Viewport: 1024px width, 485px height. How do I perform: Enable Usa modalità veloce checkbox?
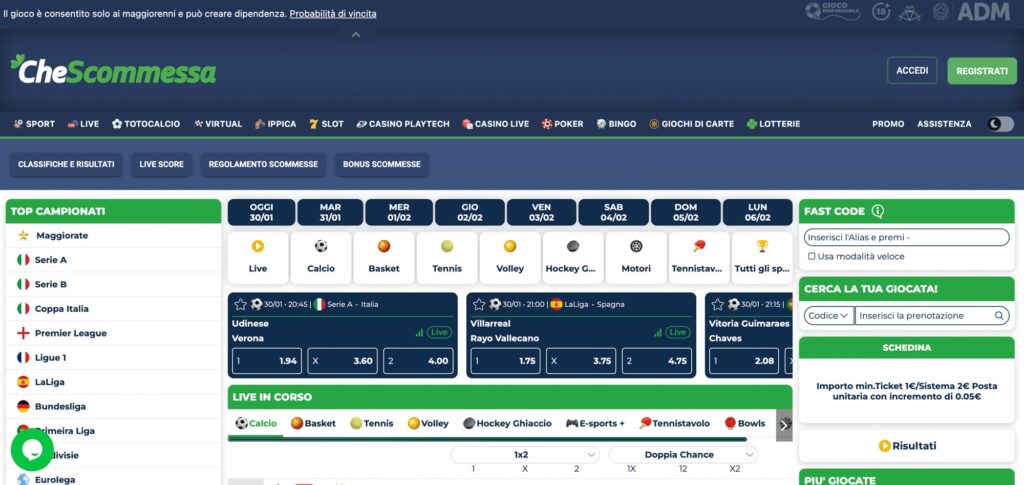coord(812,257)
